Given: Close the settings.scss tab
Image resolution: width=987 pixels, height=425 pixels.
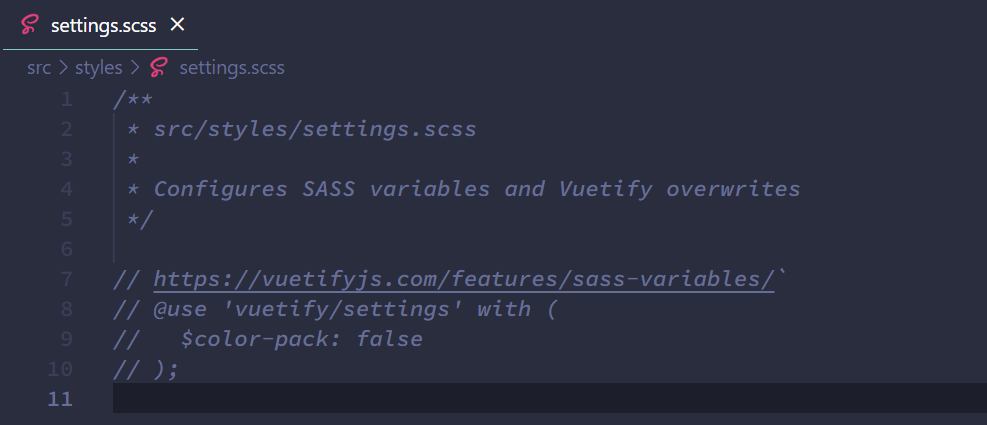Looking at the screenshot, I should click(178, 25).
